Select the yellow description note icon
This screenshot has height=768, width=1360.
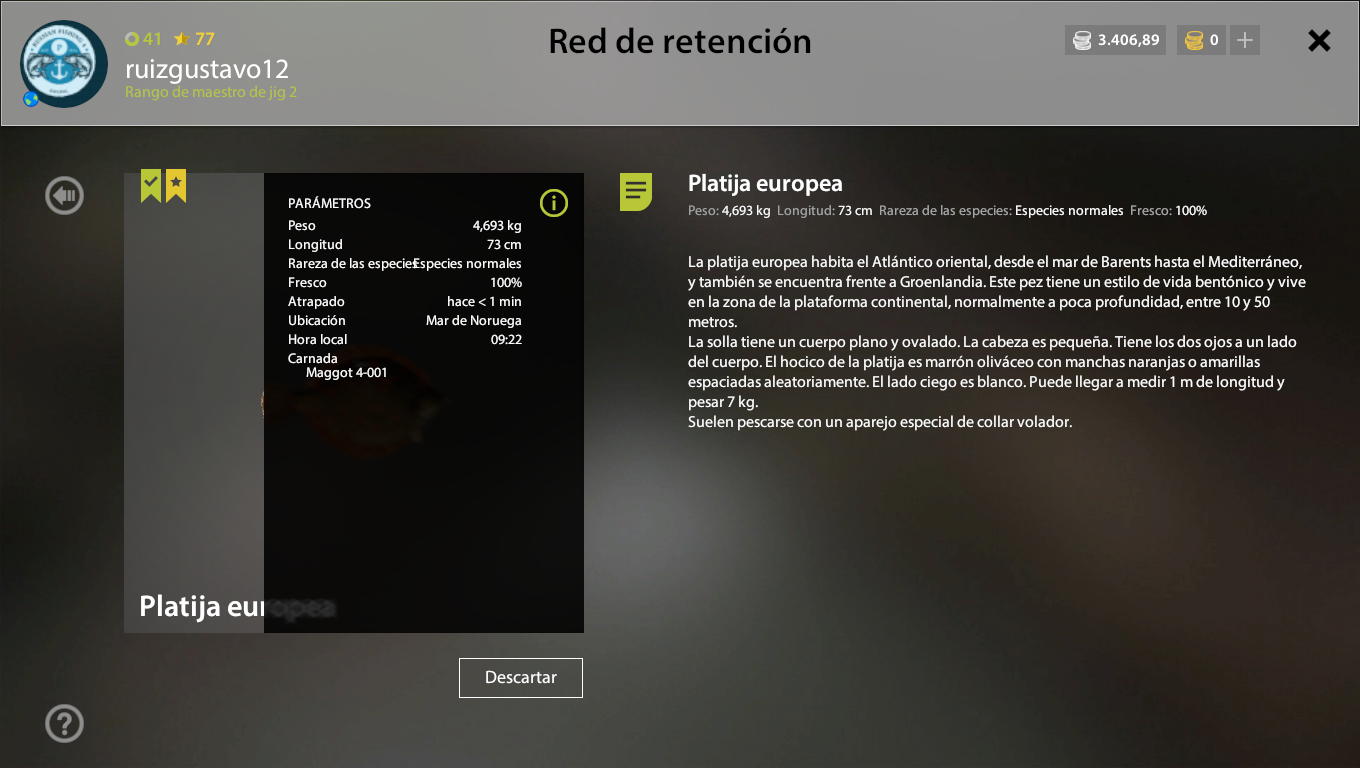click(x=636, y=191)
